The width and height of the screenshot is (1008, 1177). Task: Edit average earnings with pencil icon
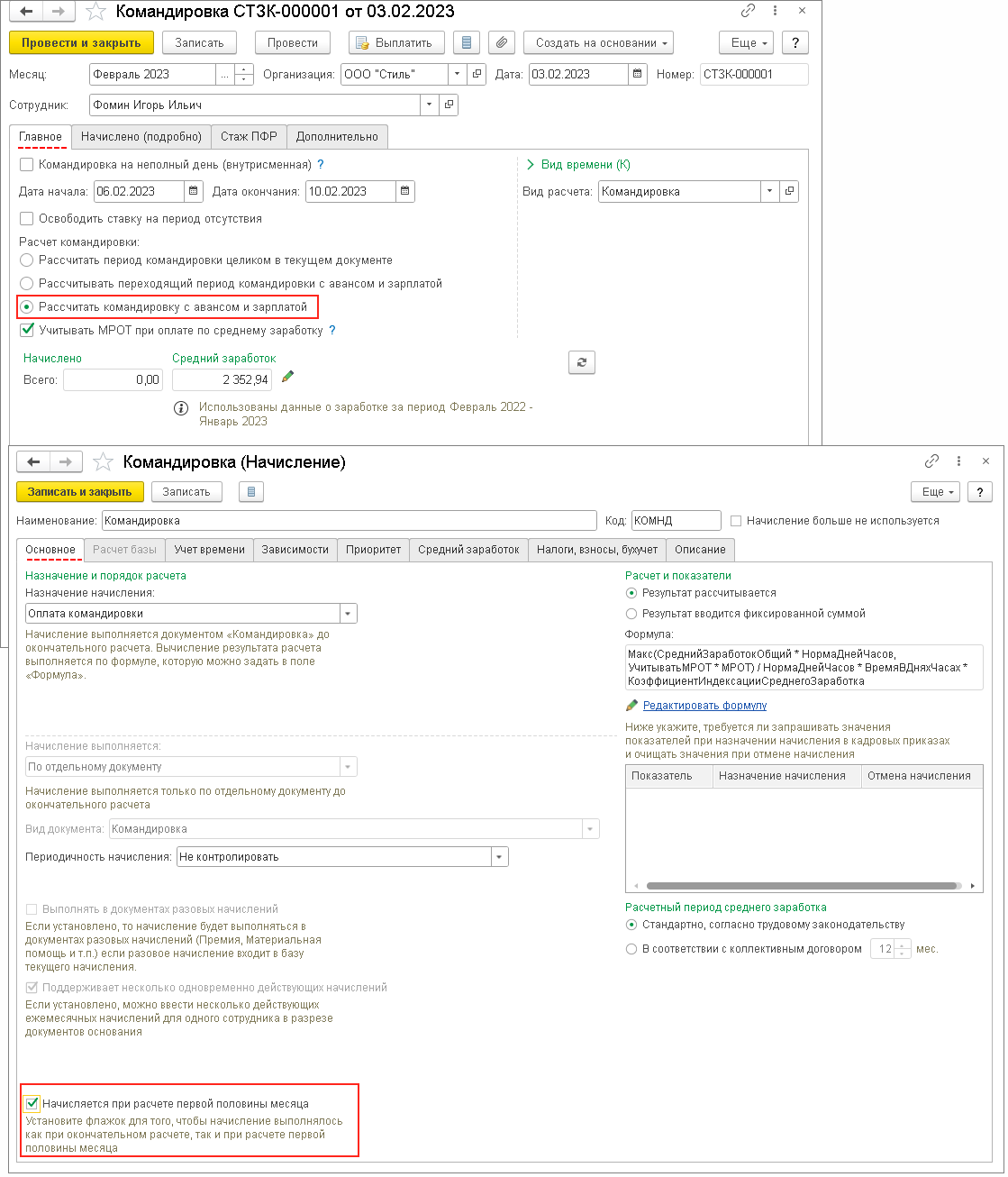pos(288,377)
